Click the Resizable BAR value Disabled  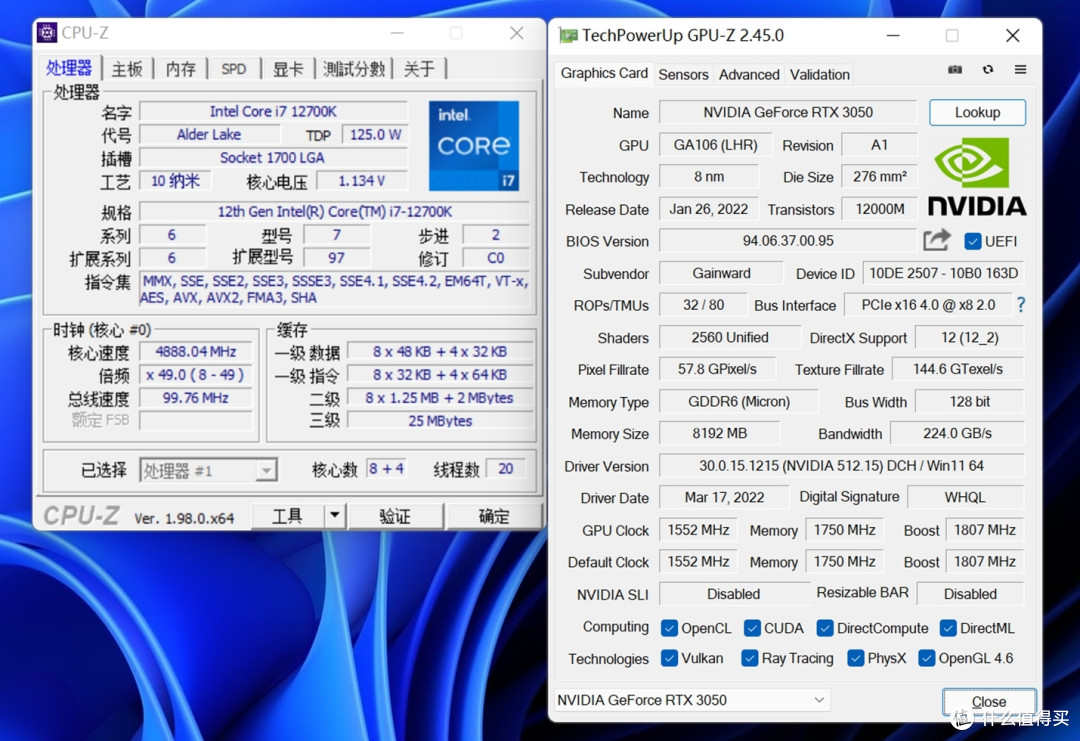pos(970,594)
